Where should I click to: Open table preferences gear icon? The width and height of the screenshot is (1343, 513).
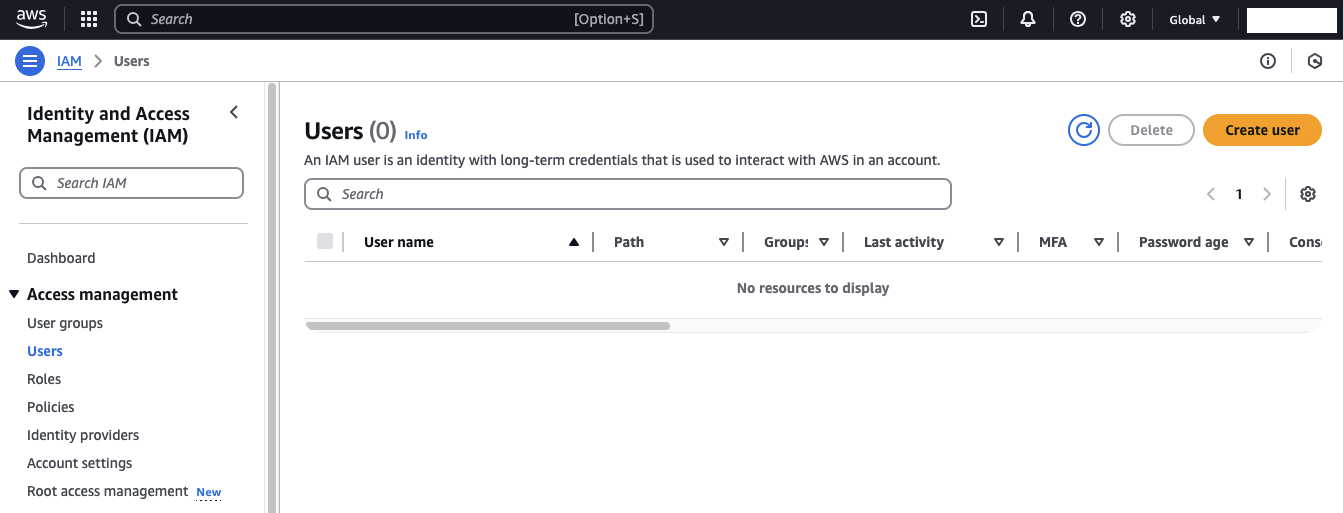click(1307, 194)
